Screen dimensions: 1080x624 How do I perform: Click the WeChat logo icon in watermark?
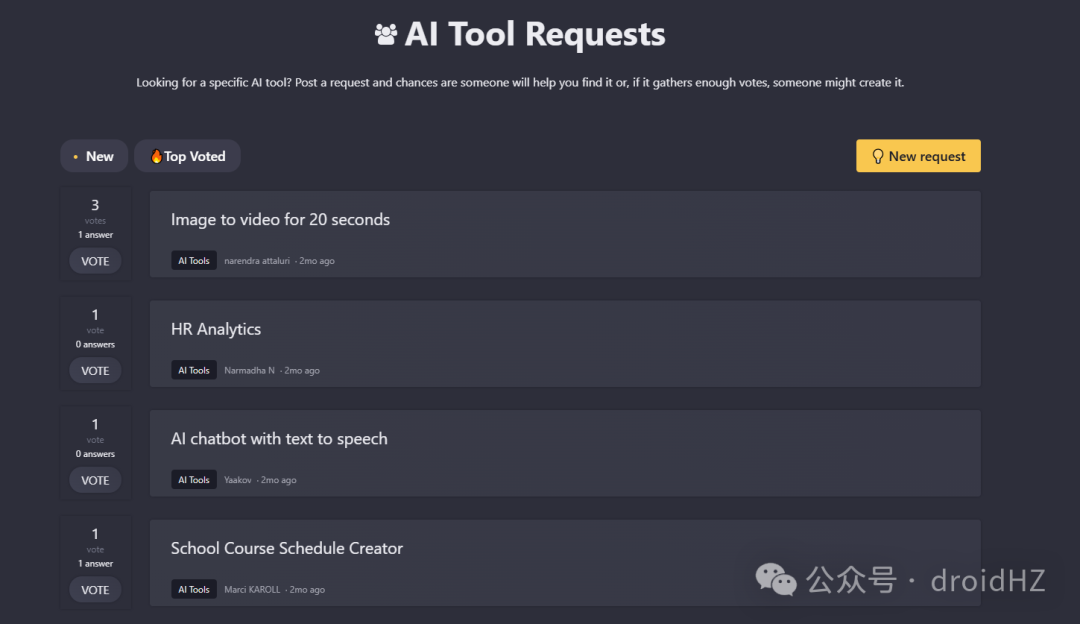(776, 579)
